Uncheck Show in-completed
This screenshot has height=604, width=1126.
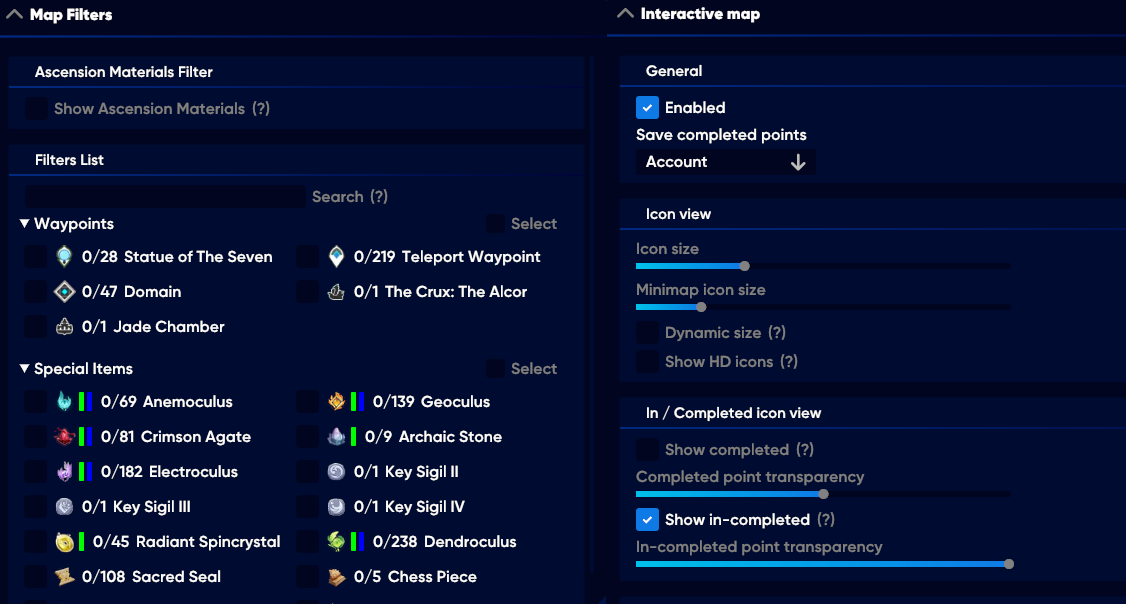coord(648,519)
